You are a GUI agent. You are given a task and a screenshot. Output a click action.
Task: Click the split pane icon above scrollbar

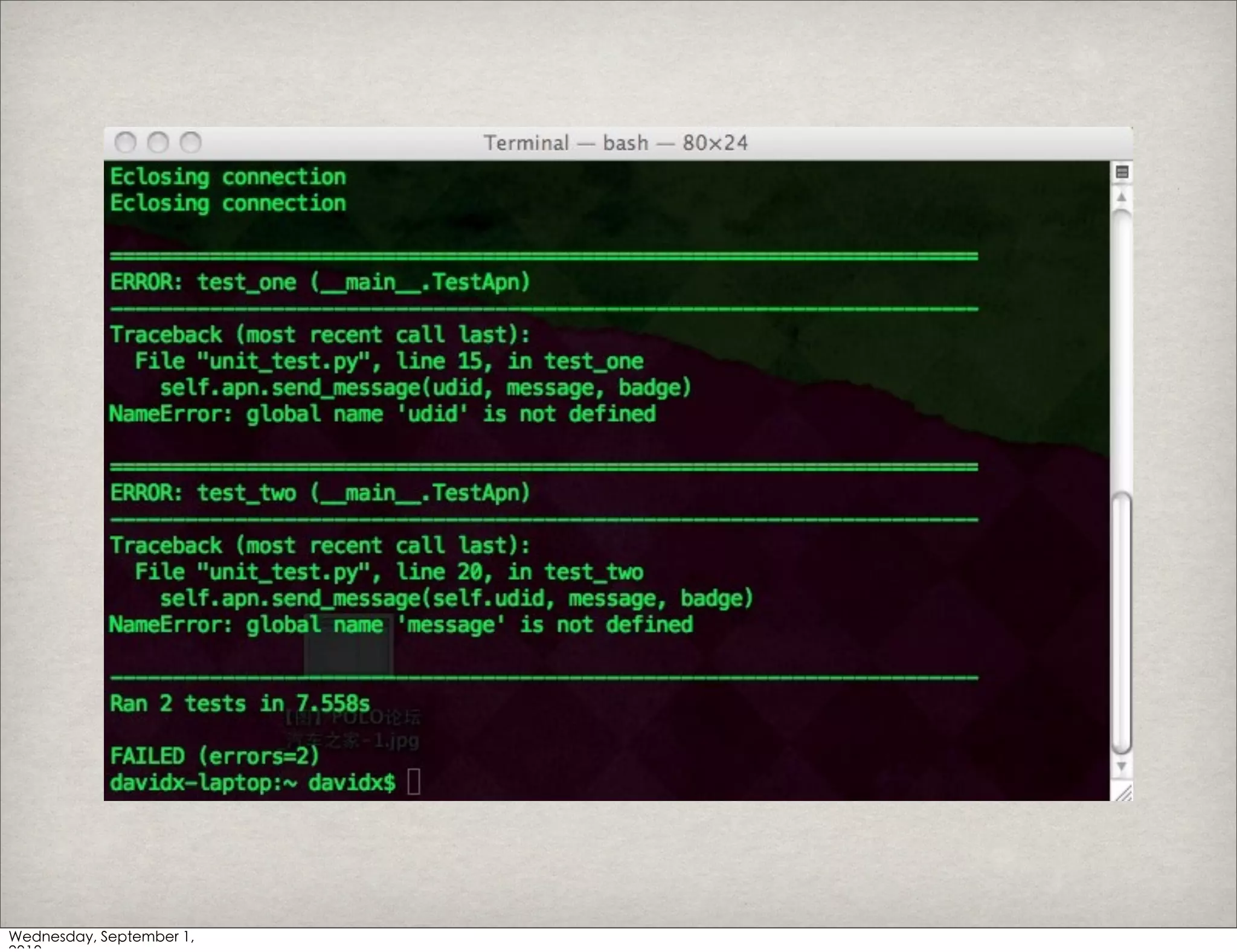pyautogui.click(x=1122, y=173)
